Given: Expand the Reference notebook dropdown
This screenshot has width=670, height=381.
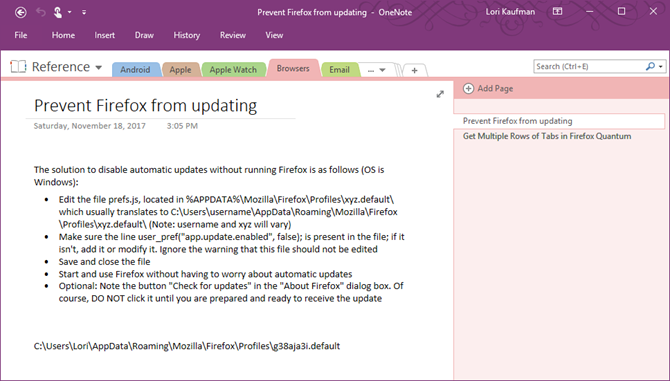Looking at the screenshot, I should point(99,67).
